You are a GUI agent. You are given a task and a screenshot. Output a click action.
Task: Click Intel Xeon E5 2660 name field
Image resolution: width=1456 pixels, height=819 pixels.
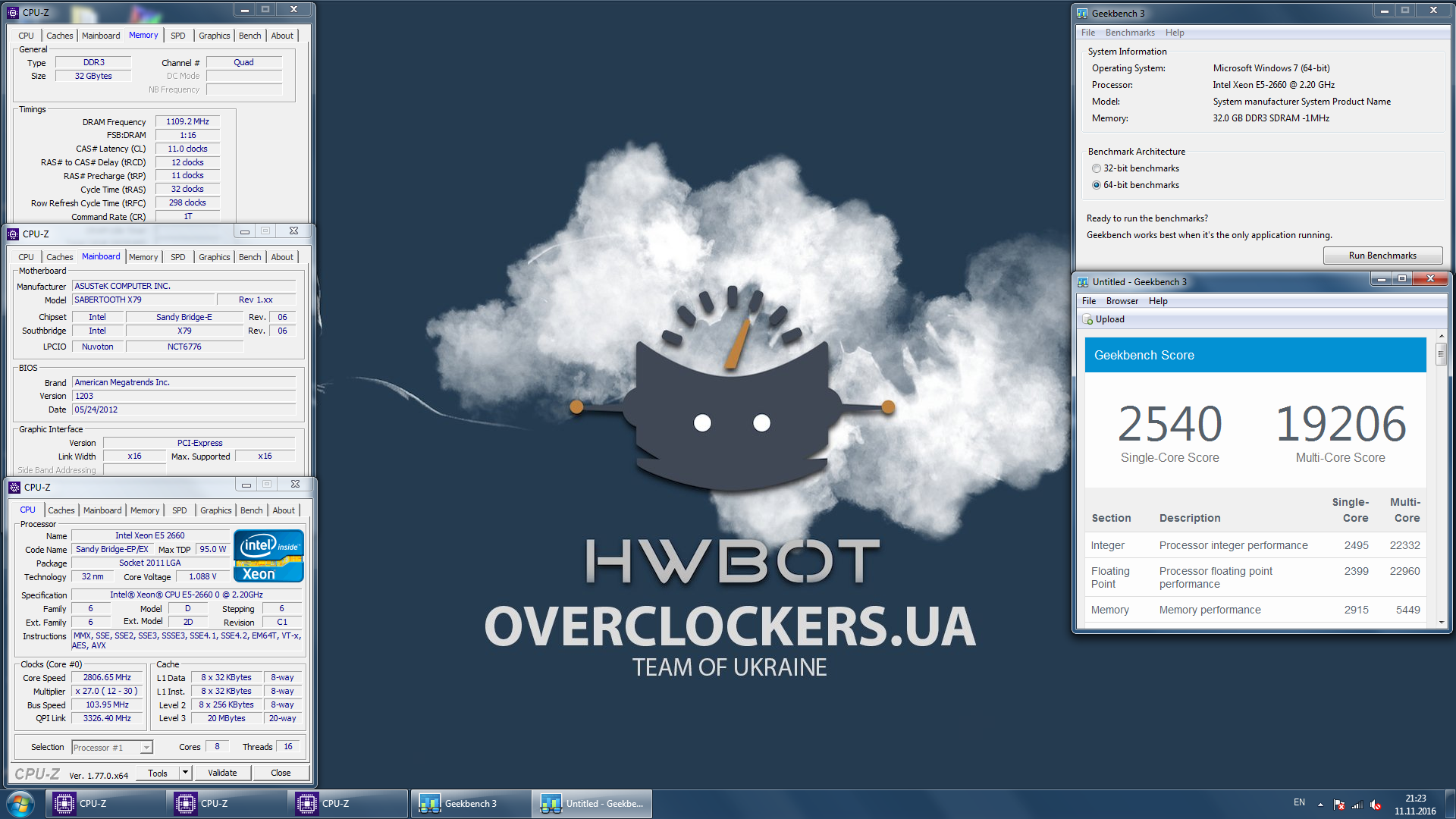pyautogui.click(x=149, y=535)
